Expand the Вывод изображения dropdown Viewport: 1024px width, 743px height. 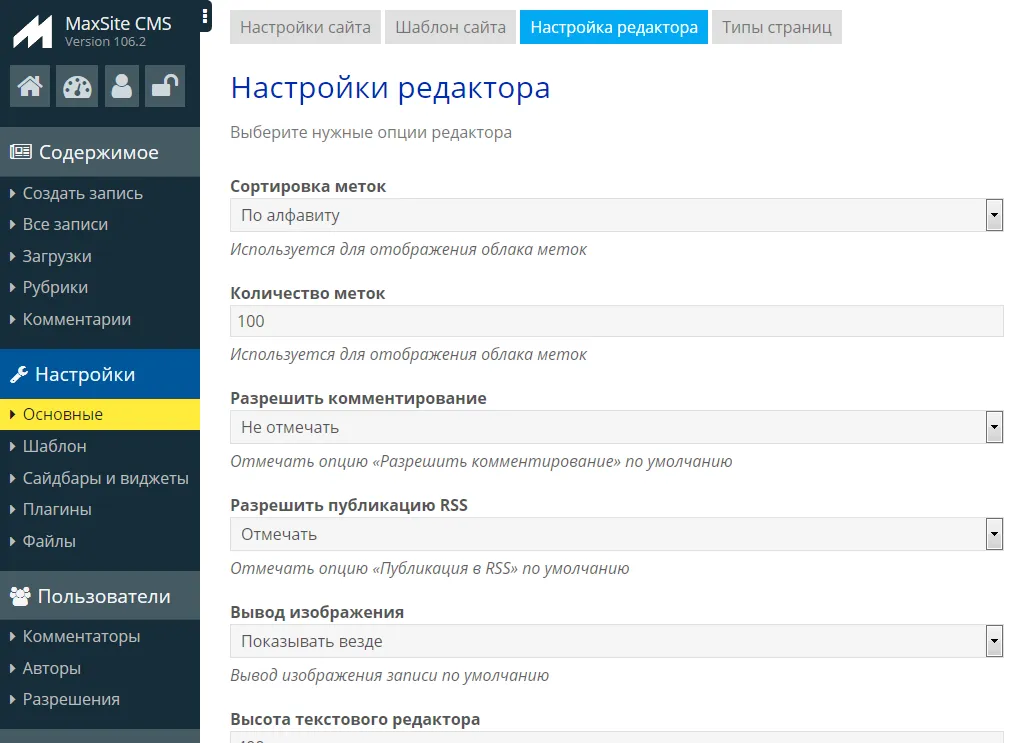616,641
